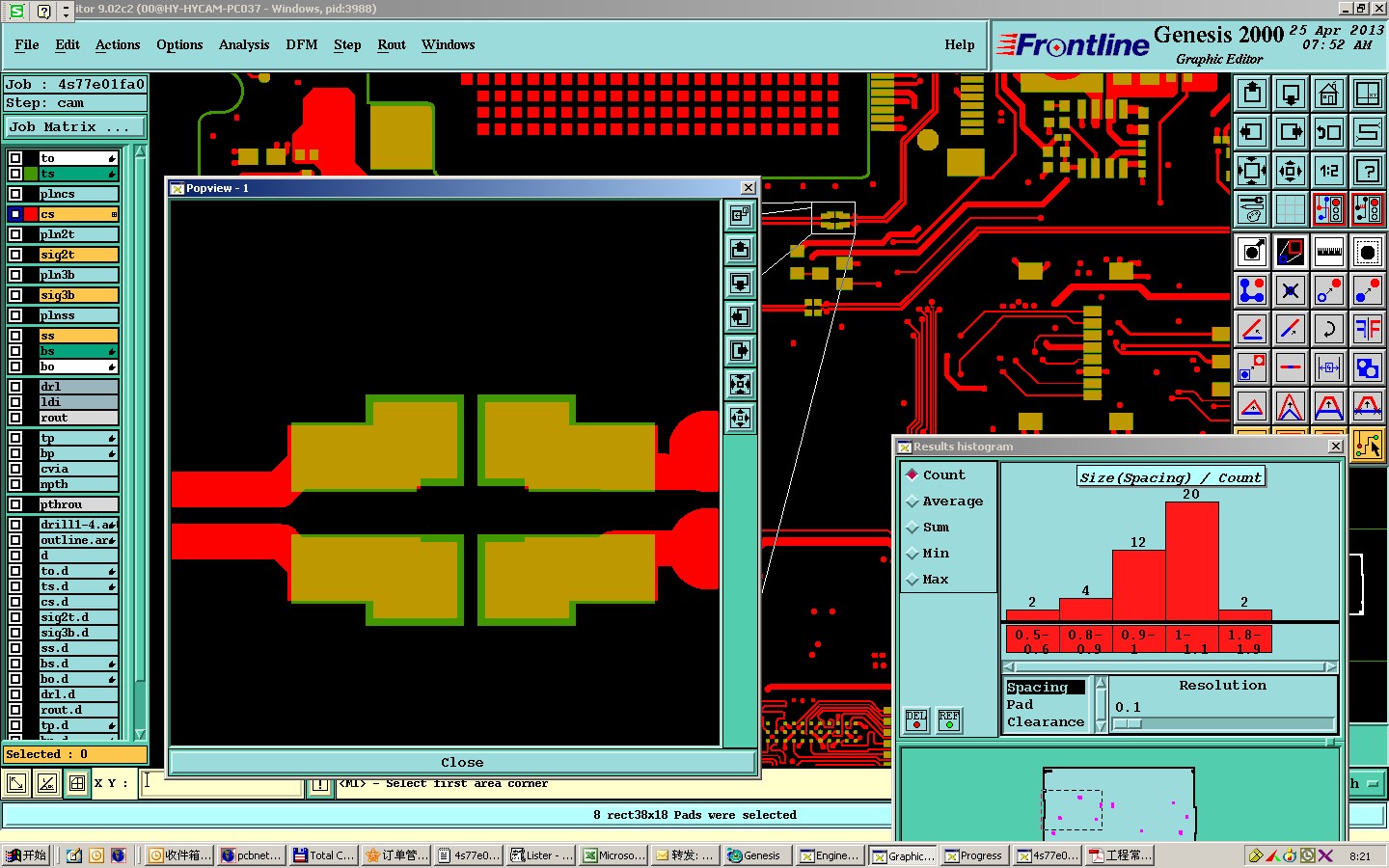
Task: Open the Analysis menu
Action: (244, 44)
